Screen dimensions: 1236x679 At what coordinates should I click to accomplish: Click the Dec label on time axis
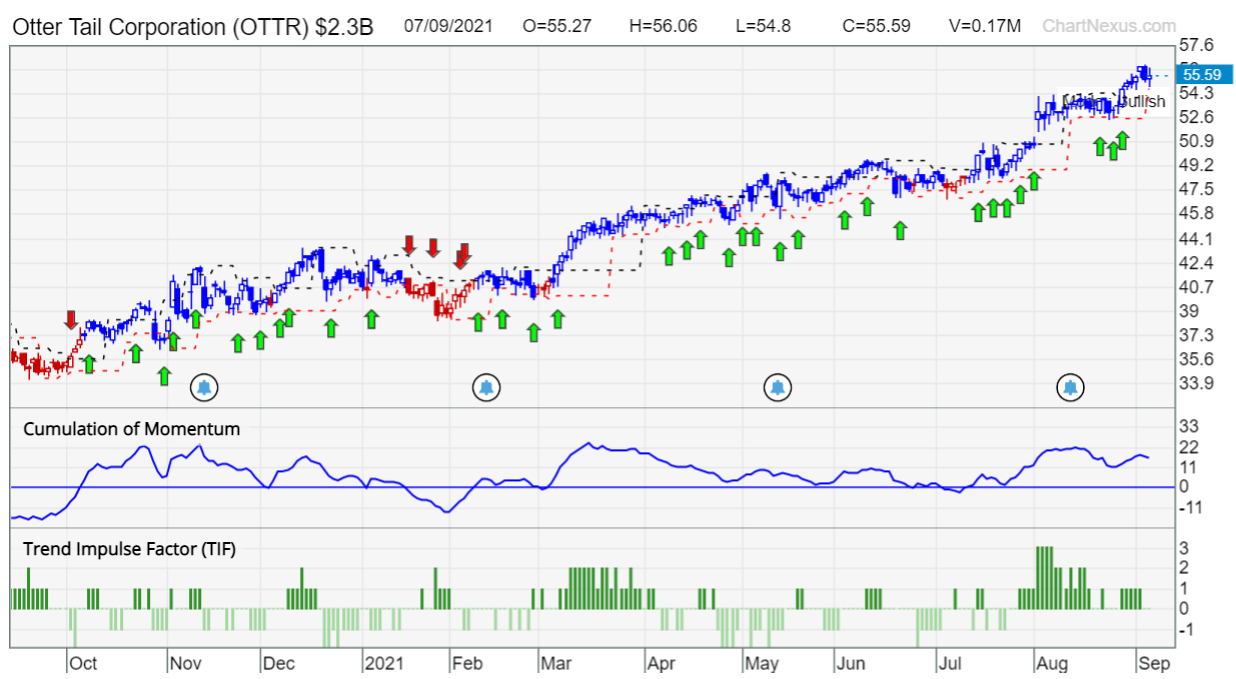pos(280,662)
